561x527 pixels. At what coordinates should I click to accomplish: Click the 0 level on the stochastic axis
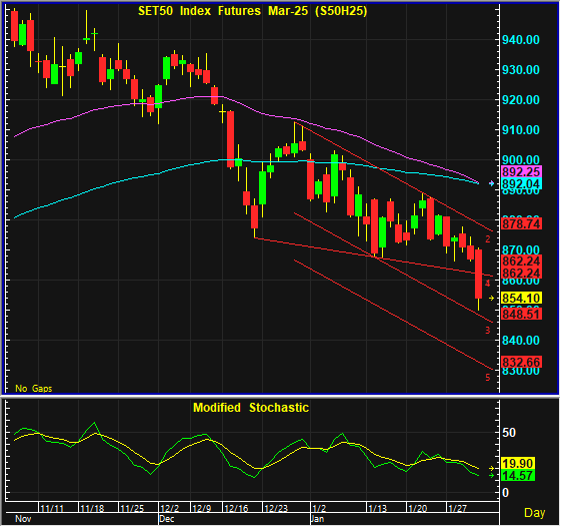[506, 493]
